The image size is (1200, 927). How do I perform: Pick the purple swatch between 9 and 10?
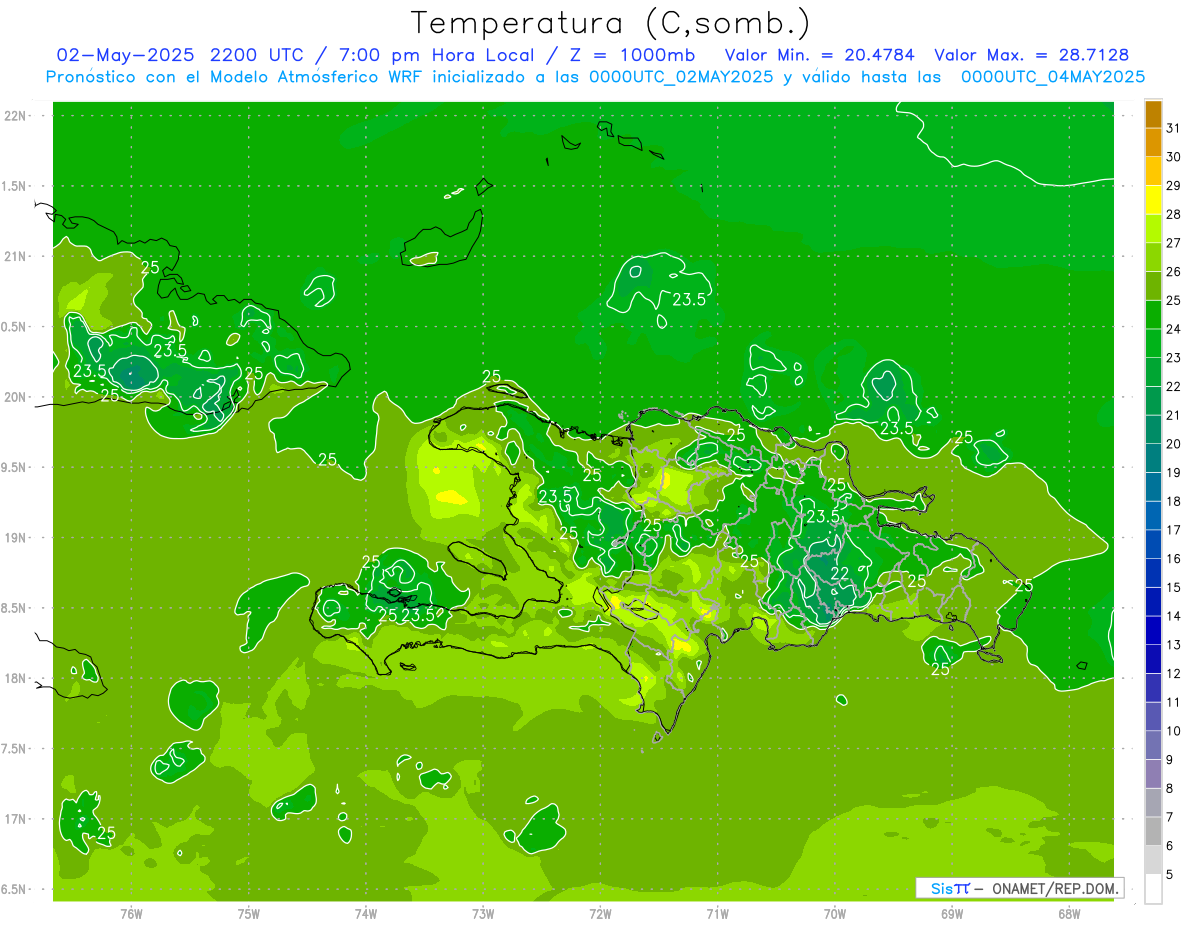tap(1153, 746)
